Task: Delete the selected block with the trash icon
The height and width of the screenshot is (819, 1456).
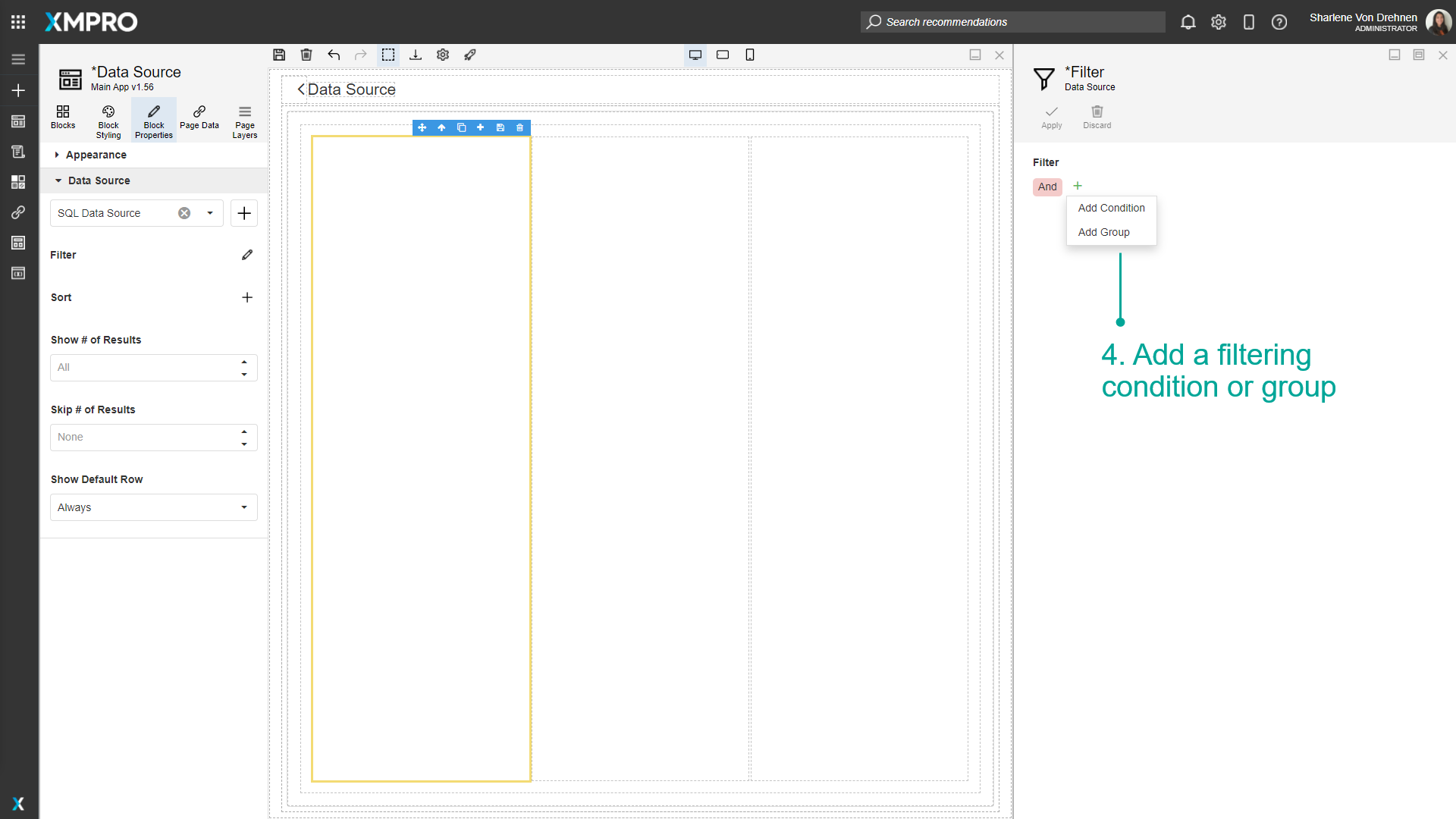Action: (519, 127)
